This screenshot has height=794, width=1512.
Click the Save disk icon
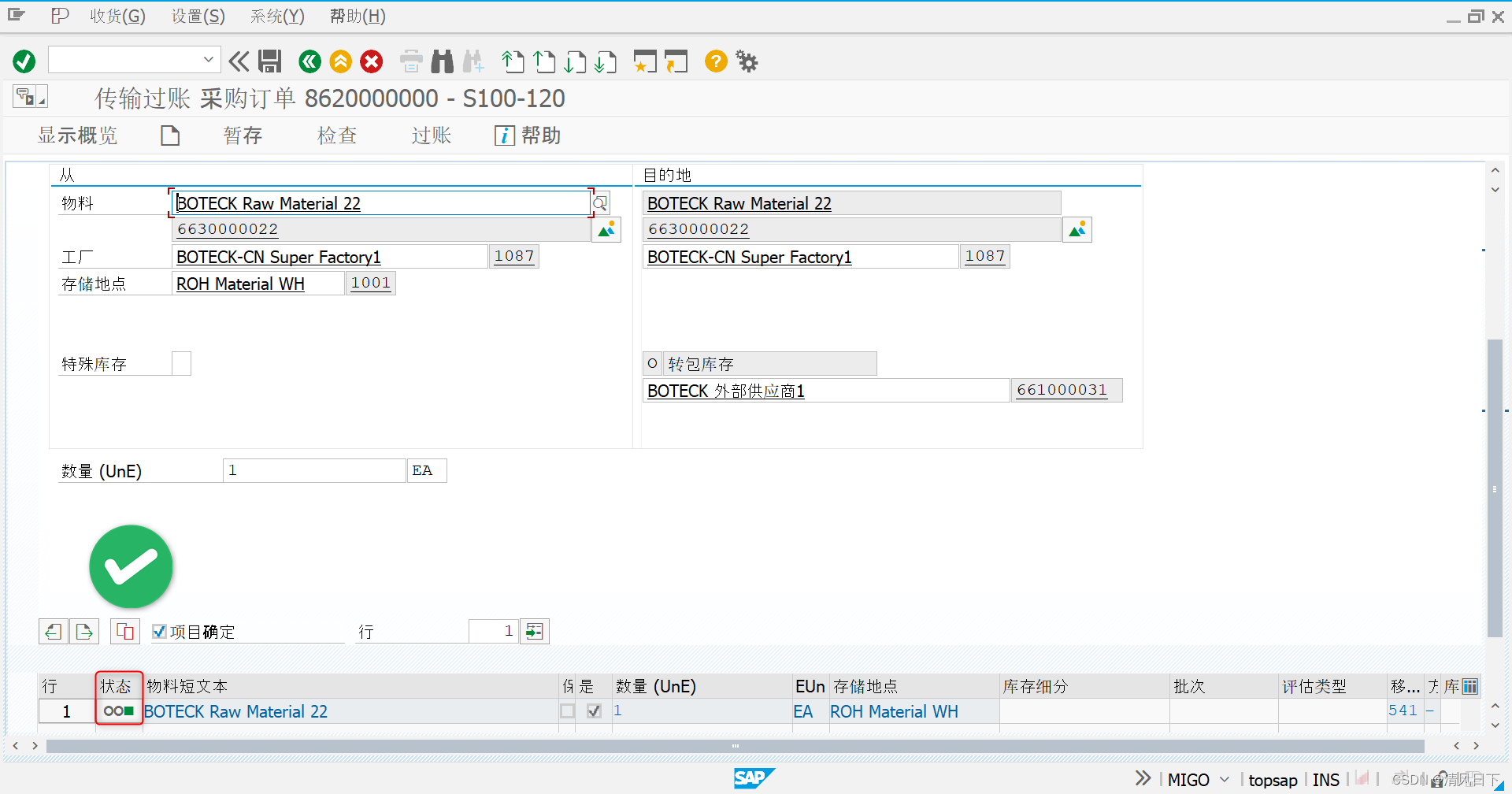270,61
